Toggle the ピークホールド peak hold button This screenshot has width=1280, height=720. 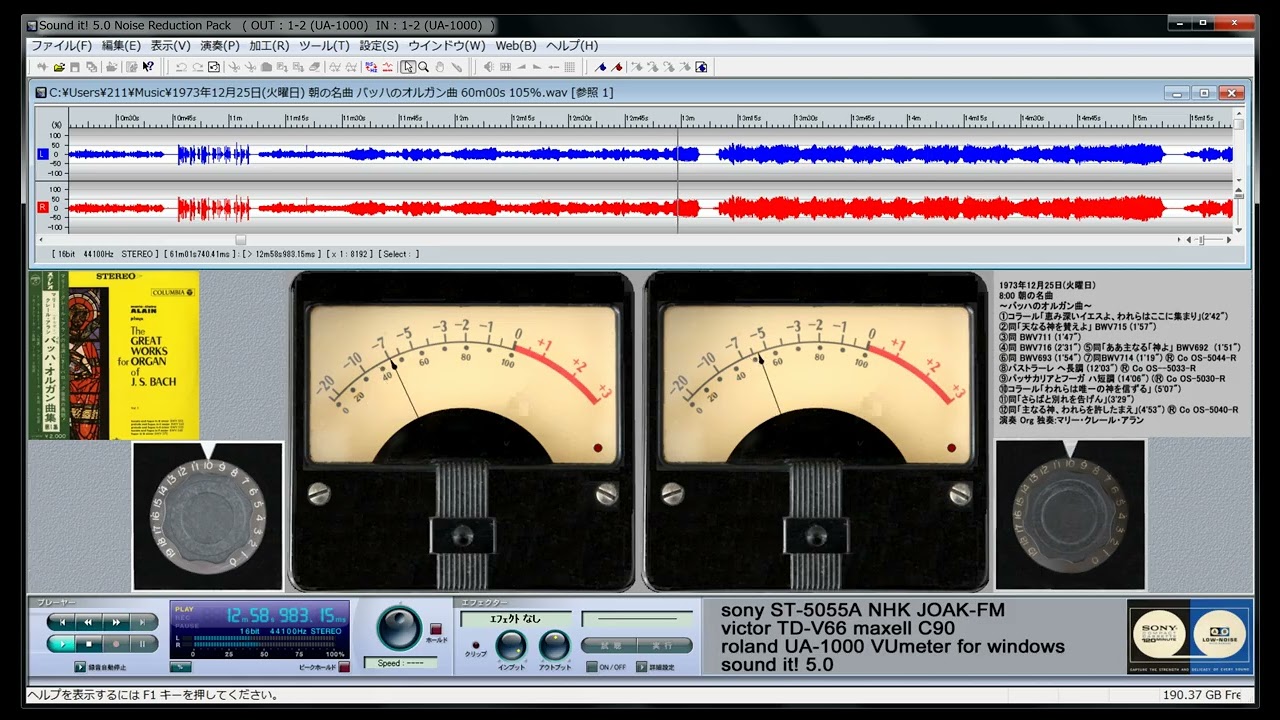pyautogui.click(x=344, y=667)
